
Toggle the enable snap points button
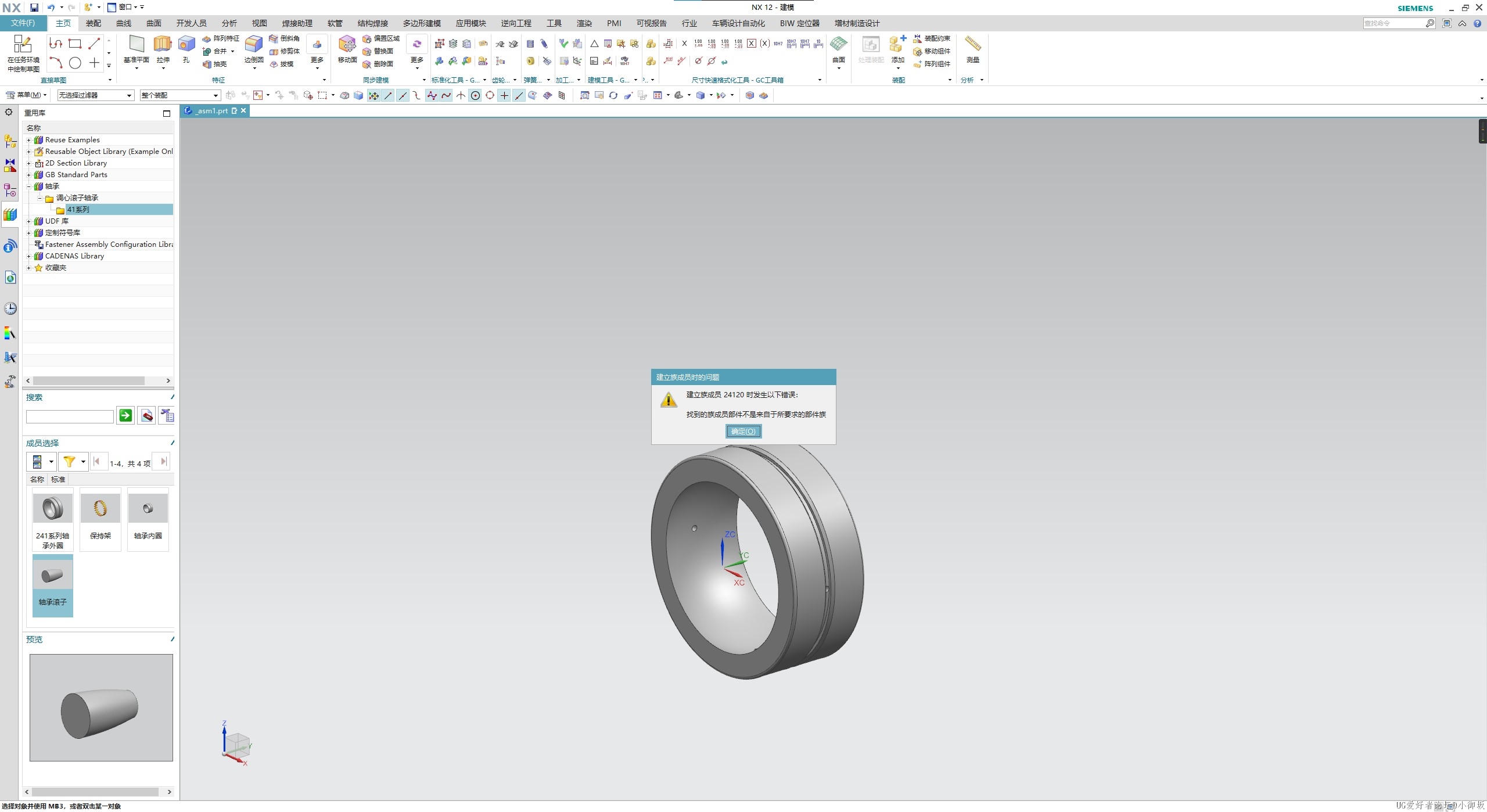373,95
